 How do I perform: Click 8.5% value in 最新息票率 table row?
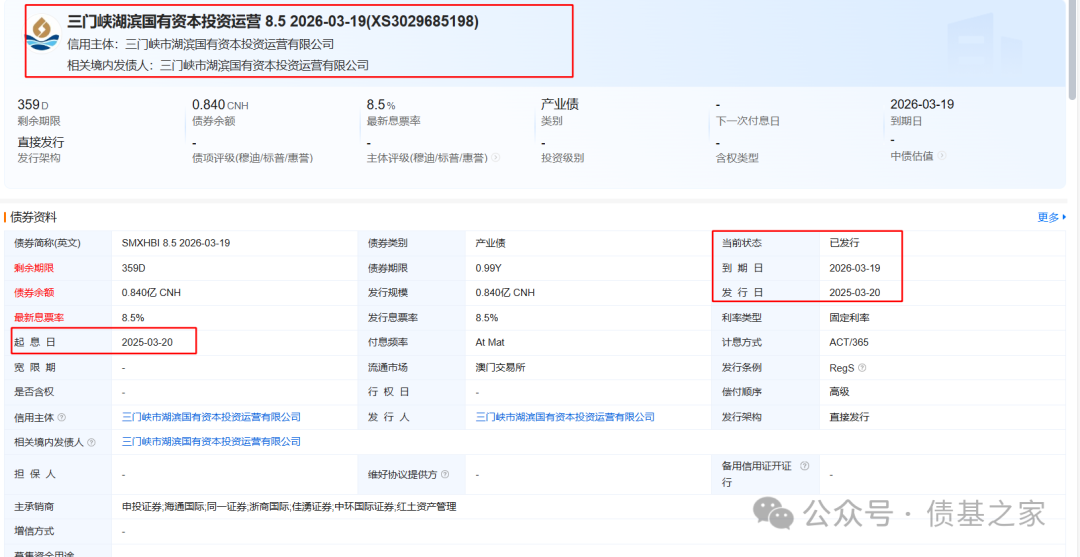(x=133, y=317)
